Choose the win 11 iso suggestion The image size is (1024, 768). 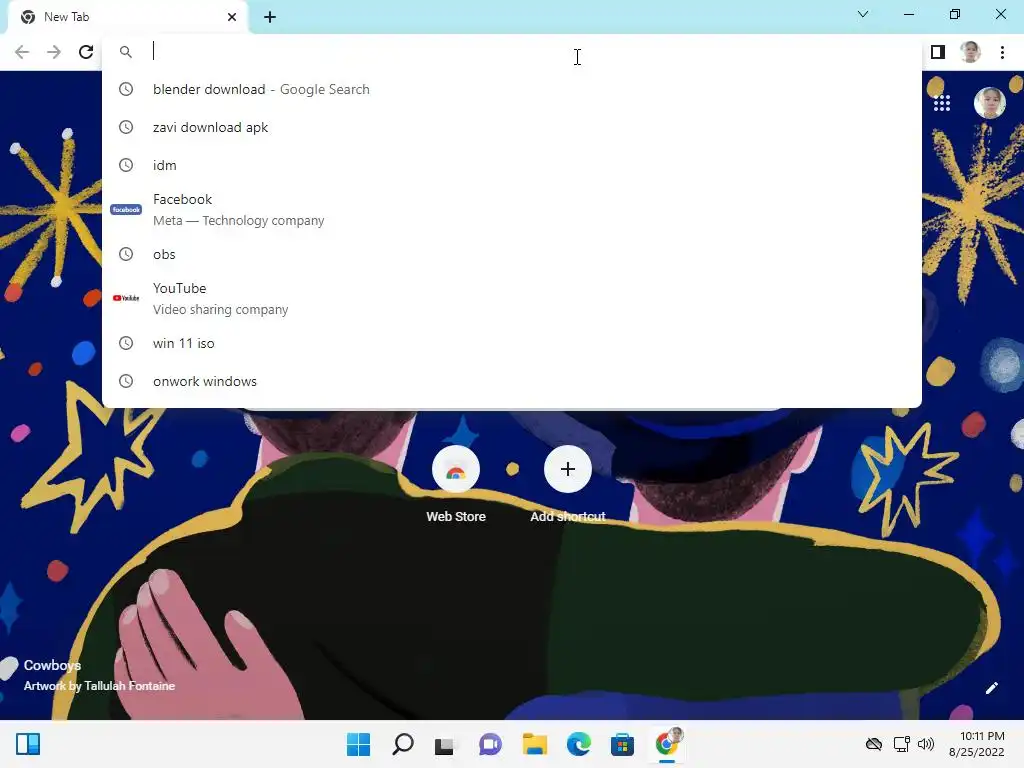[512, 343]
